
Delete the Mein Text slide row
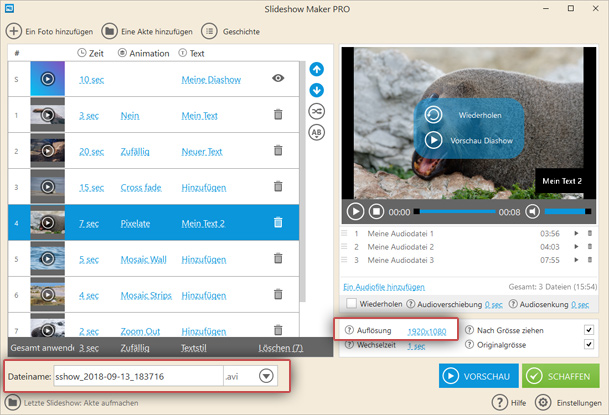(278, 115)
